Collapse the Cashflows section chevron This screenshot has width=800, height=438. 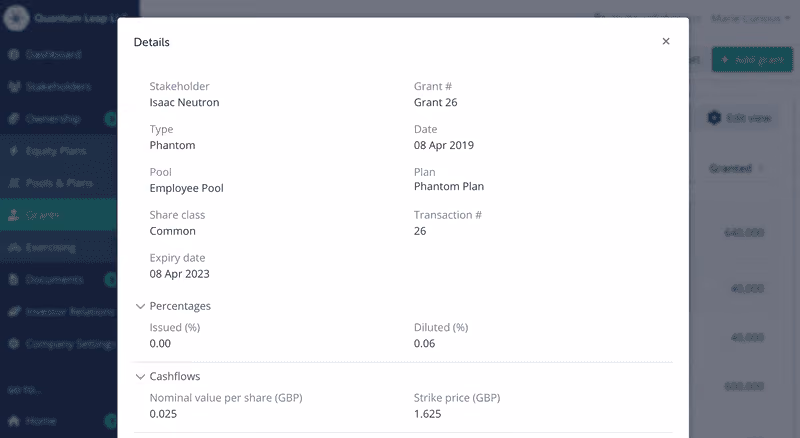tap(140, 377)
